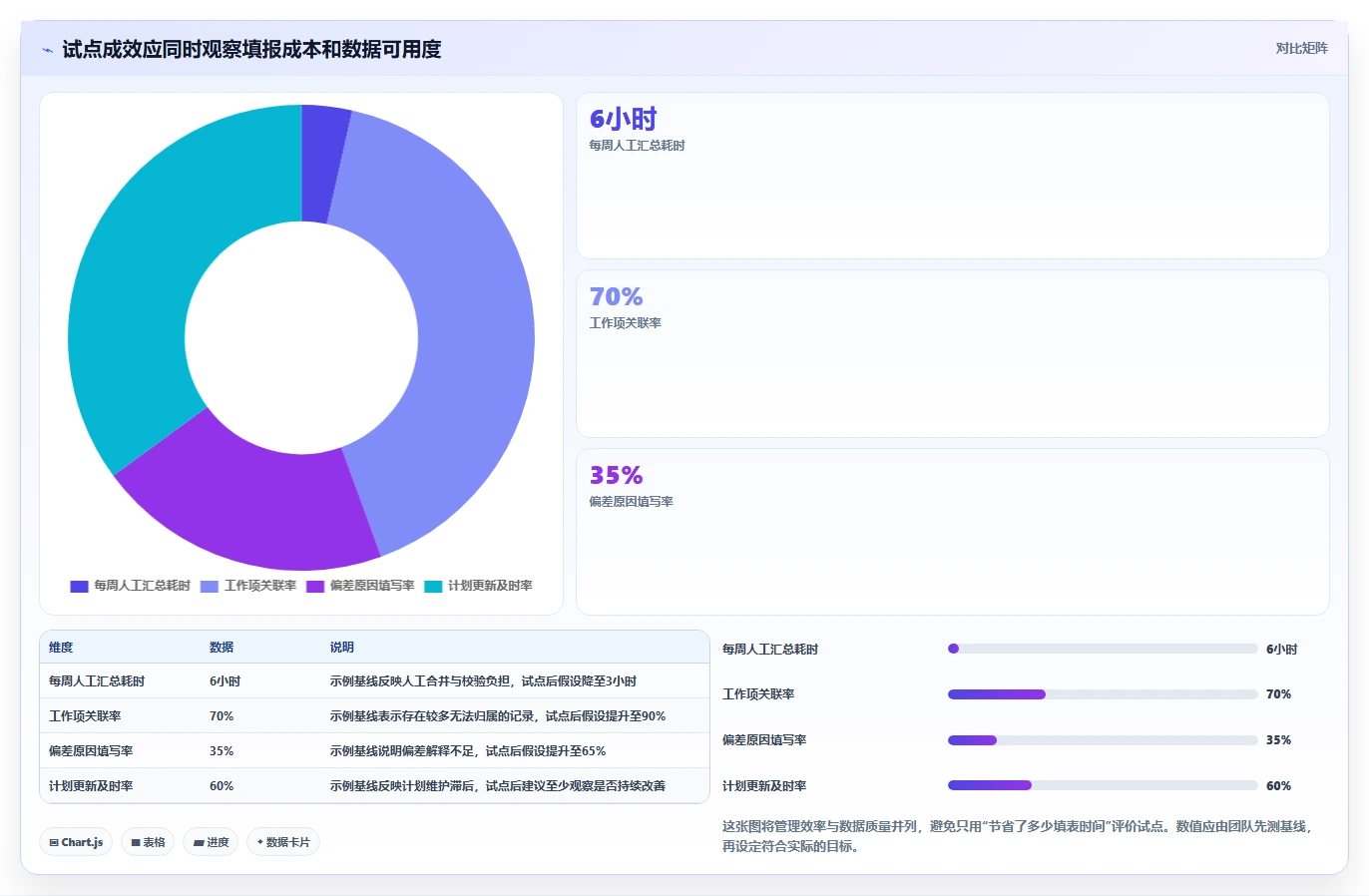Click 偏差原因填写率 label under 35% card
The width and height of the screenshot is (1369, 896).
pyautogui.click(x=631, y=502)
